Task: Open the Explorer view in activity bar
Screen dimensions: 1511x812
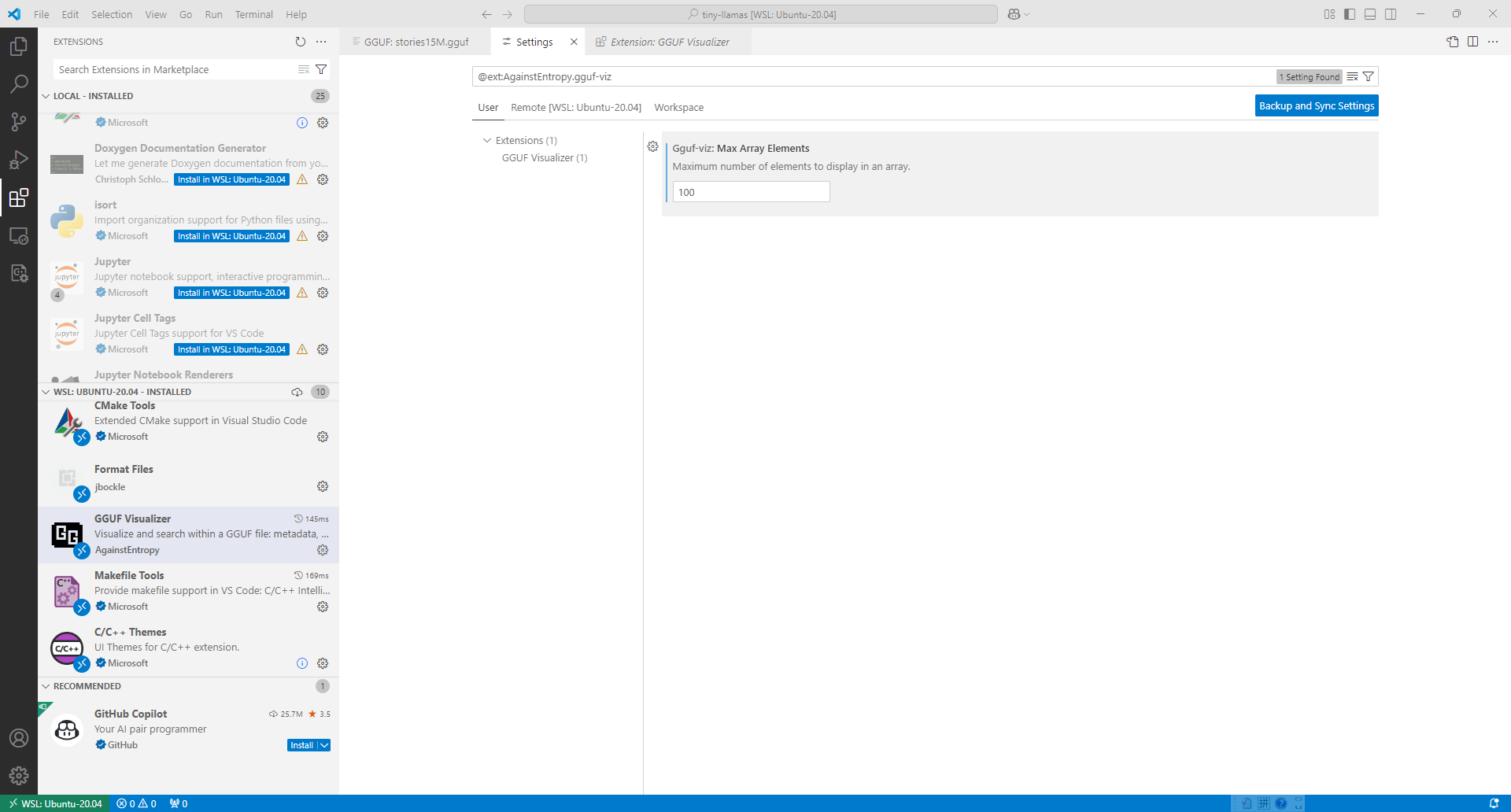Action: pyautogui.click(x=19, y=46)
